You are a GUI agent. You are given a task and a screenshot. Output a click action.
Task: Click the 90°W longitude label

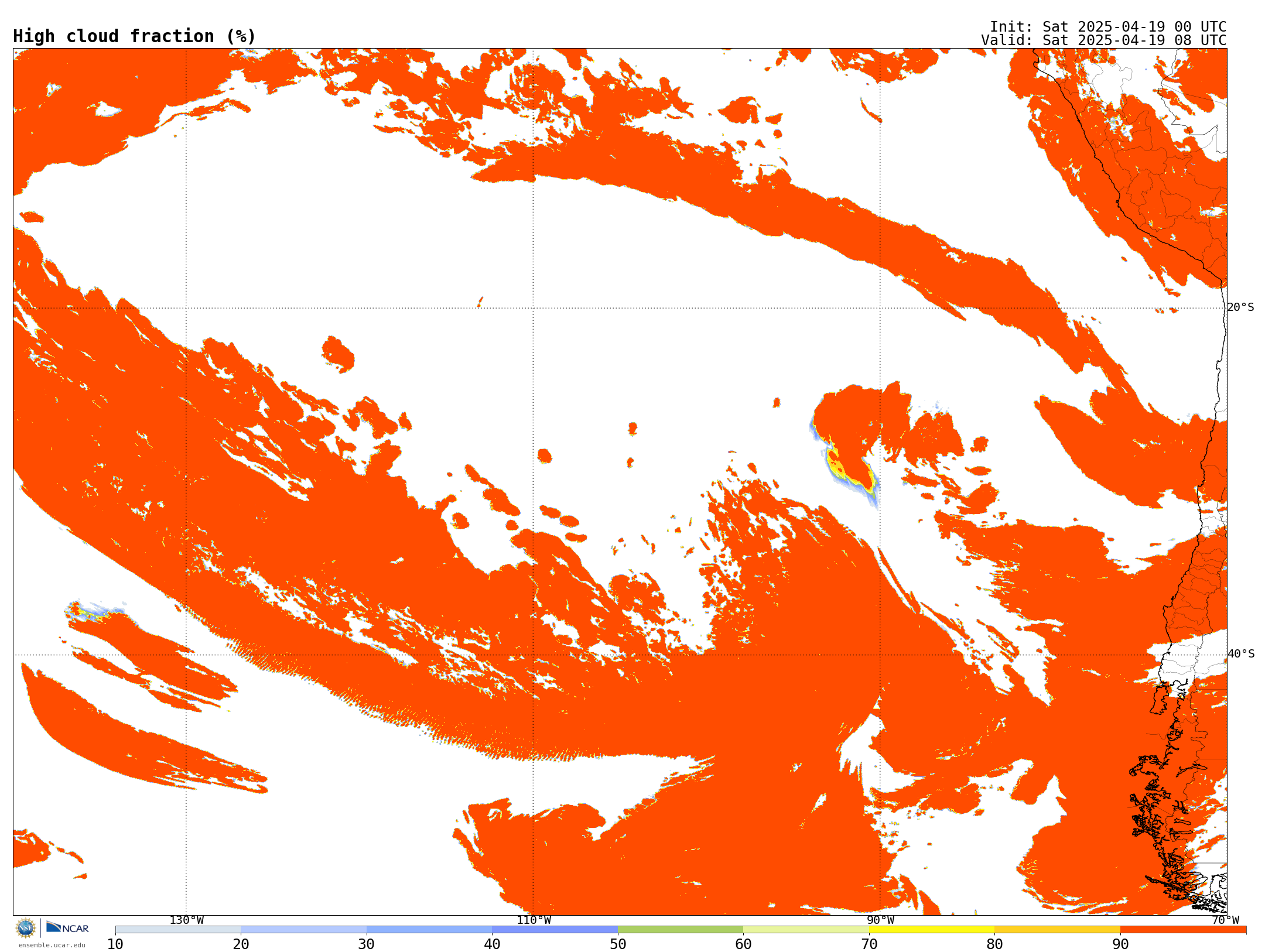point(880,920)
